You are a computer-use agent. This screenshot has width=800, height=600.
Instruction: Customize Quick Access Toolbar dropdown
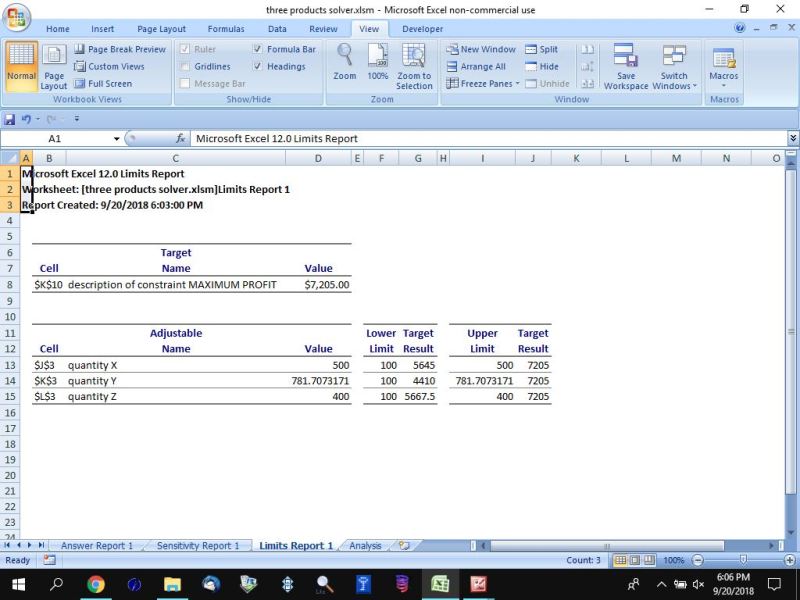coord(77,119)
